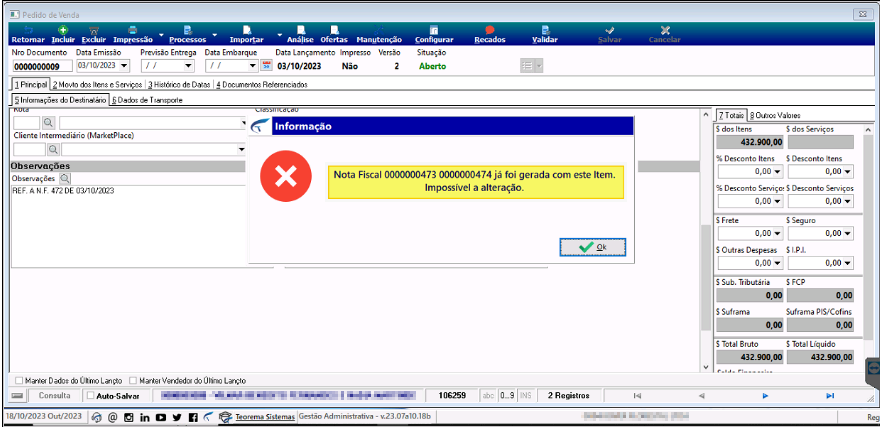Screen dimensions: 880x427
Task: Click the Impressão printer icon
Action: [132, 30]
